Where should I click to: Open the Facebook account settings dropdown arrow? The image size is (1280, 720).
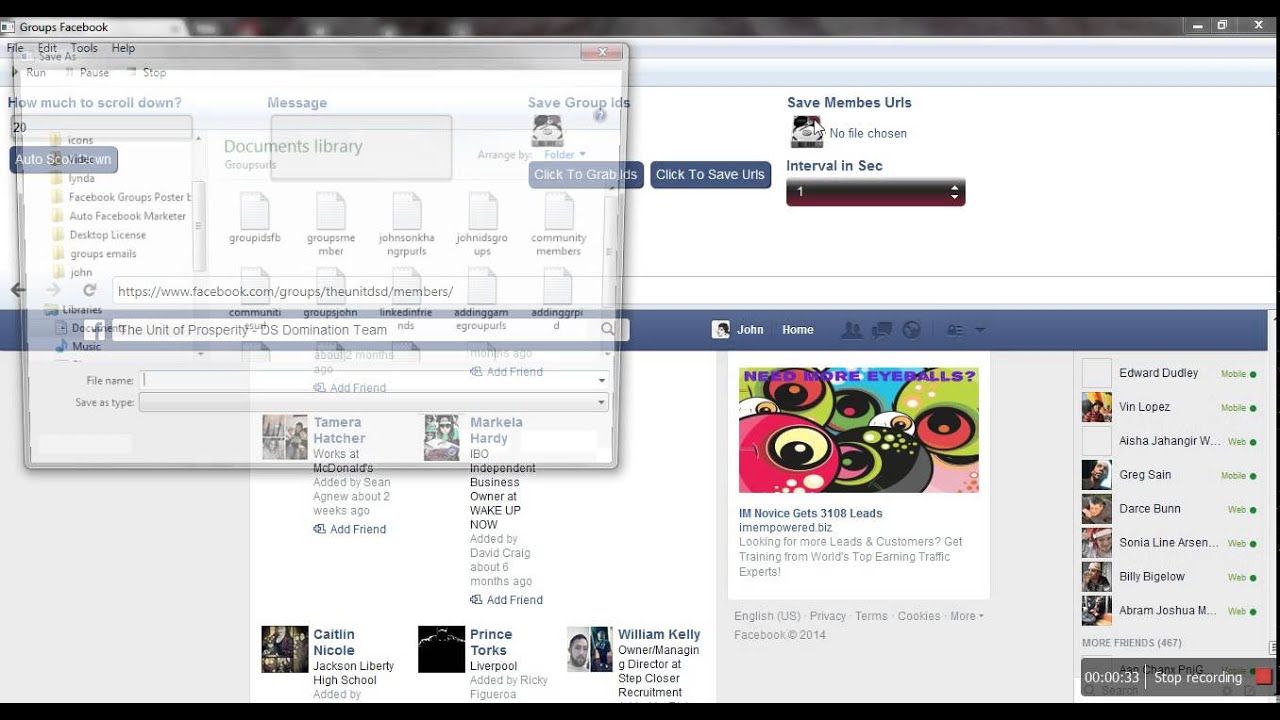point(978,329)
